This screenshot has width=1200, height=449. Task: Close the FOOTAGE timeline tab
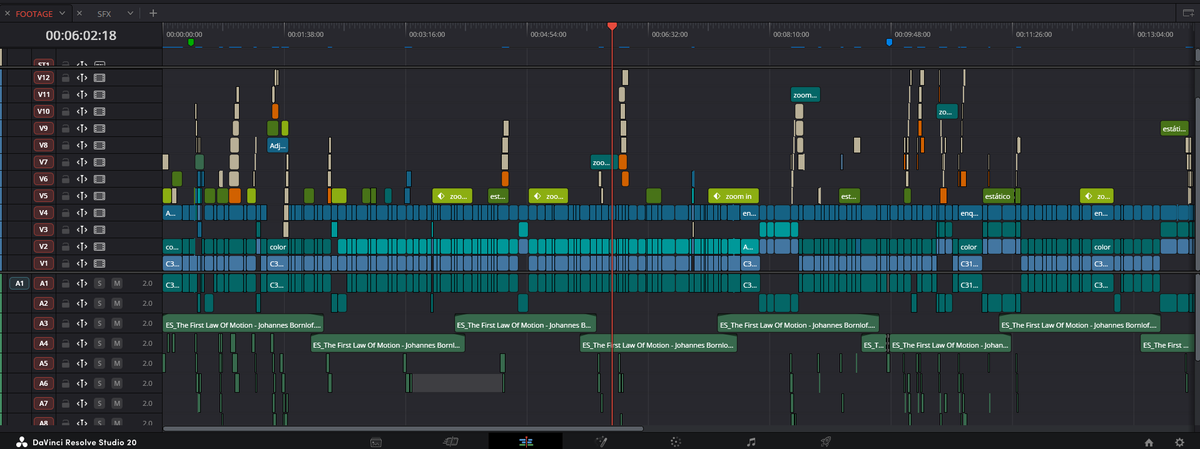click(x=8, y=13)
